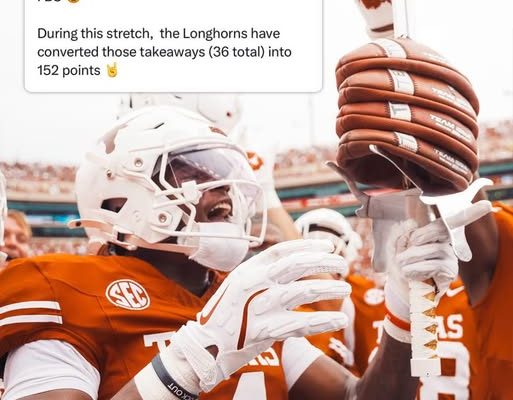Click the SEC logo patch on jersey
Screen dimensions: 513x400
point(128,295)
